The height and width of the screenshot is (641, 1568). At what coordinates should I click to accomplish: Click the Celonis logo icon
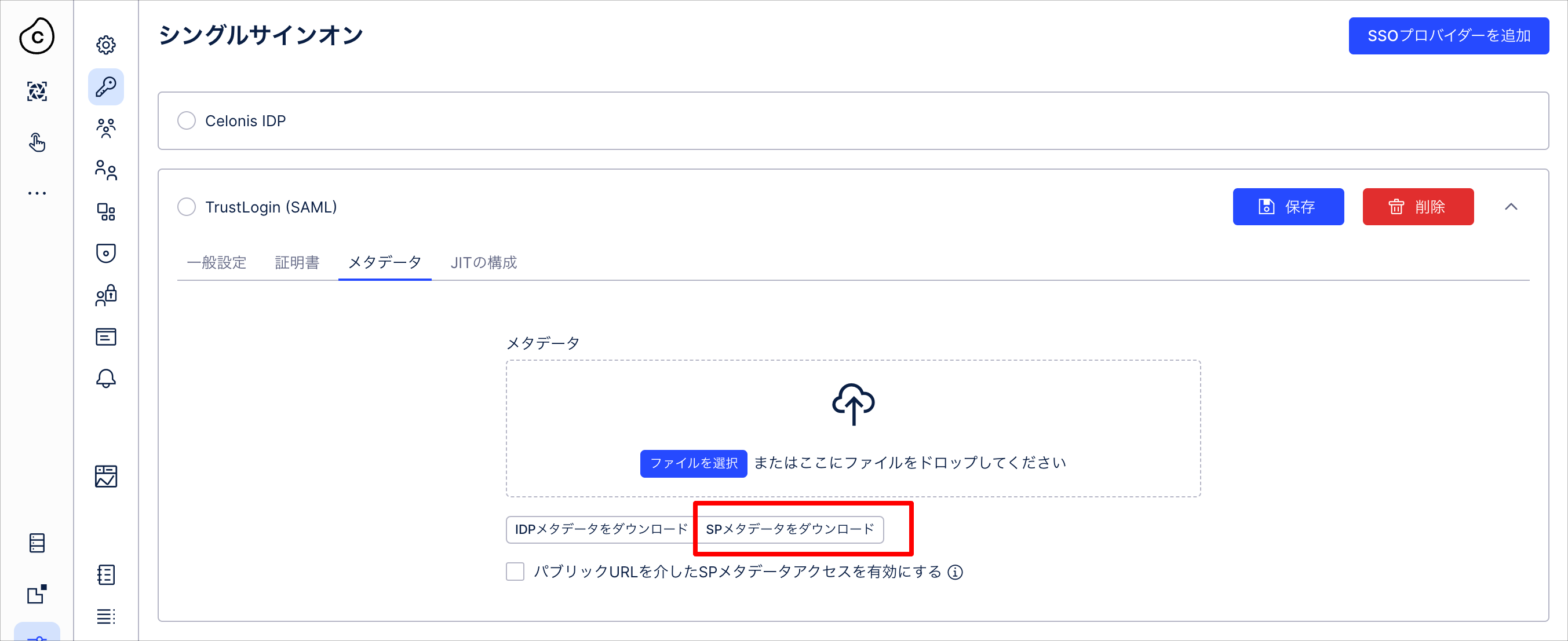[37, 36]
